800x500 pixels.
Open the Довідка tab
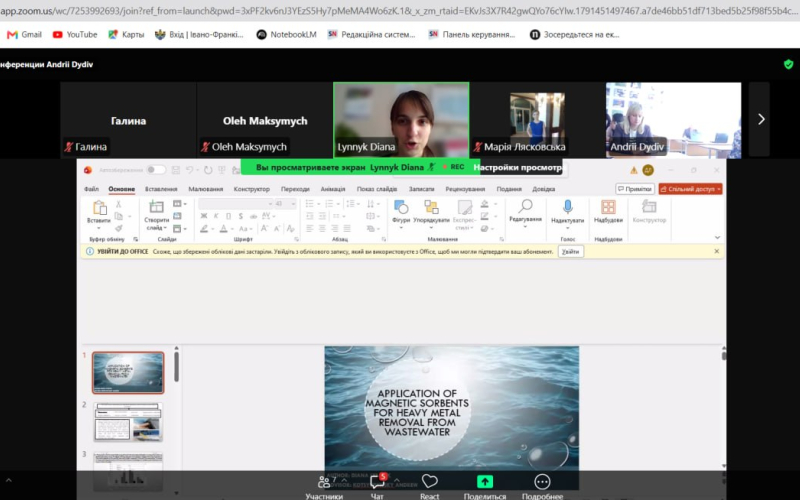pyautogui.click(x=543, y=189)
